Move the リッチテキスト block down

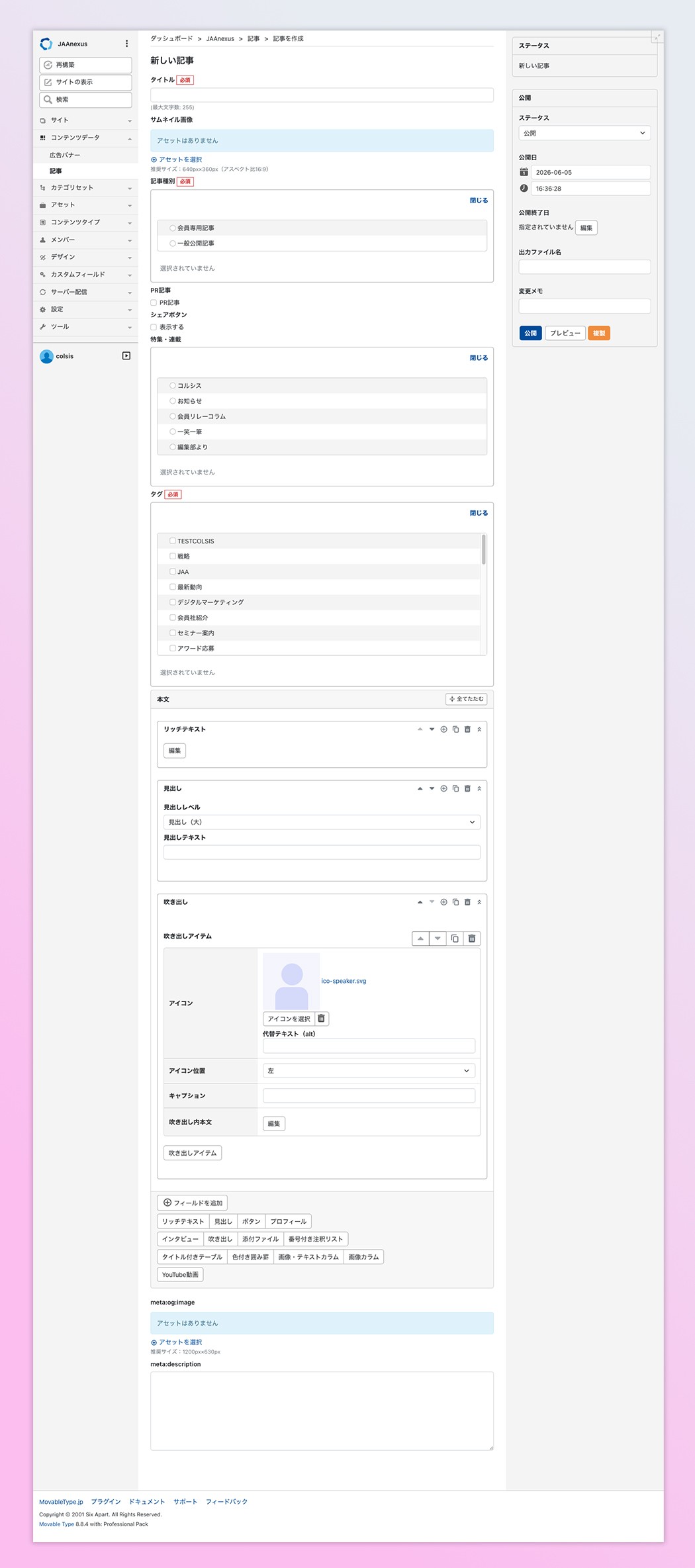[432, 729]
